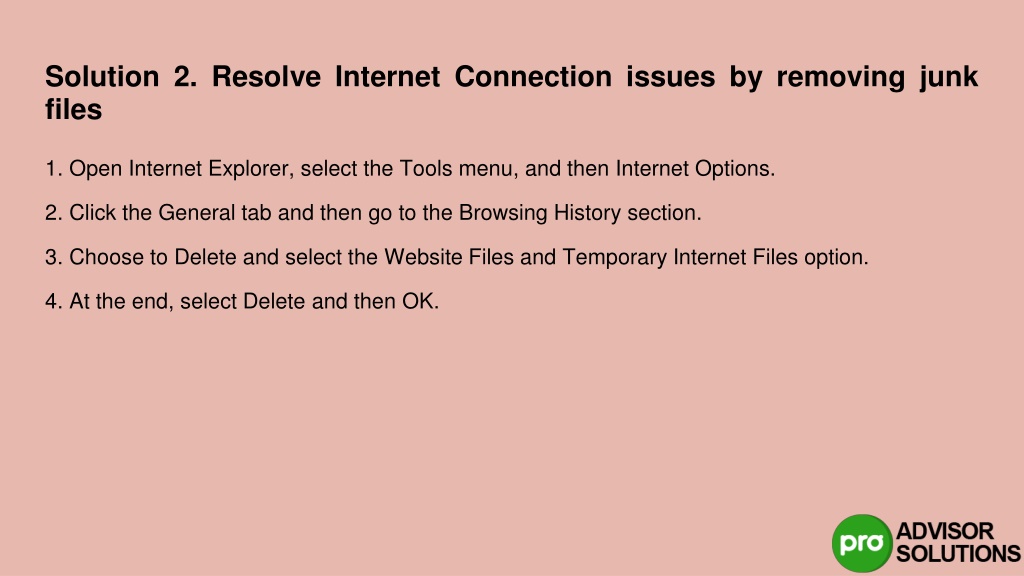Click the word 'SOLUTIONS' in the logo
1024x576 pixels.
point(958,554)
